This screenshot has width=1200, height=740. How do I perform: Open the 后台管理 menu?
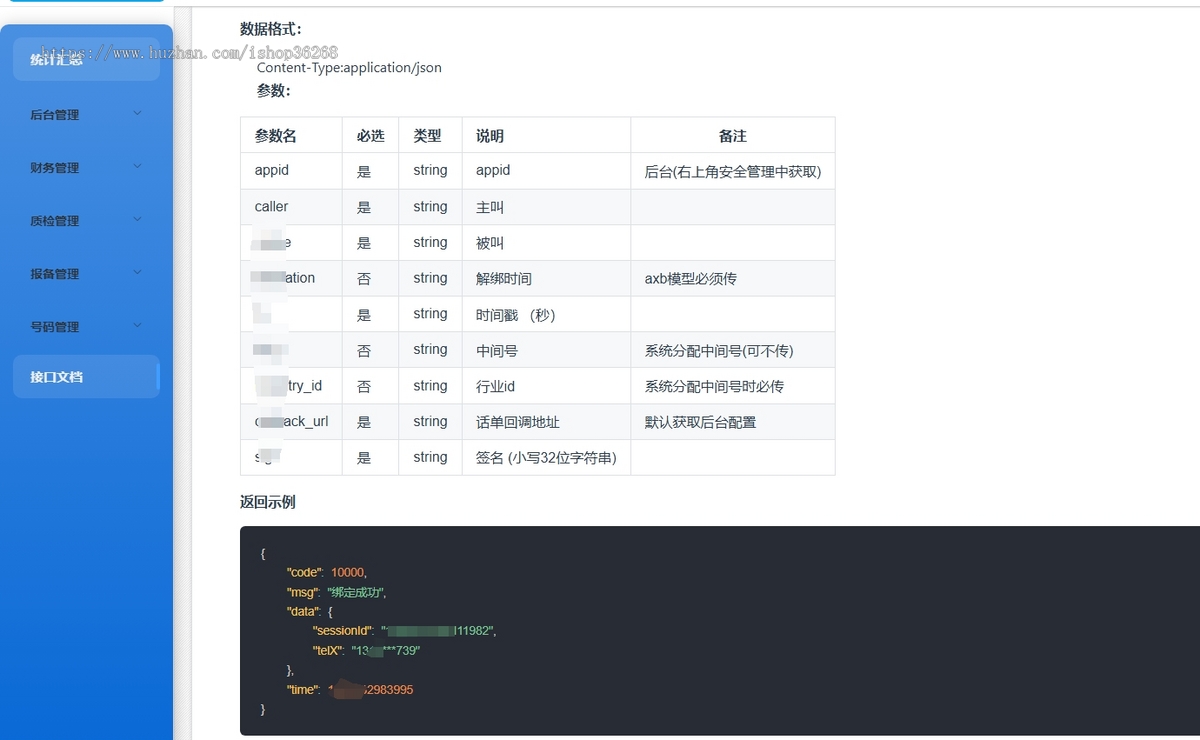tap(86, 114)
